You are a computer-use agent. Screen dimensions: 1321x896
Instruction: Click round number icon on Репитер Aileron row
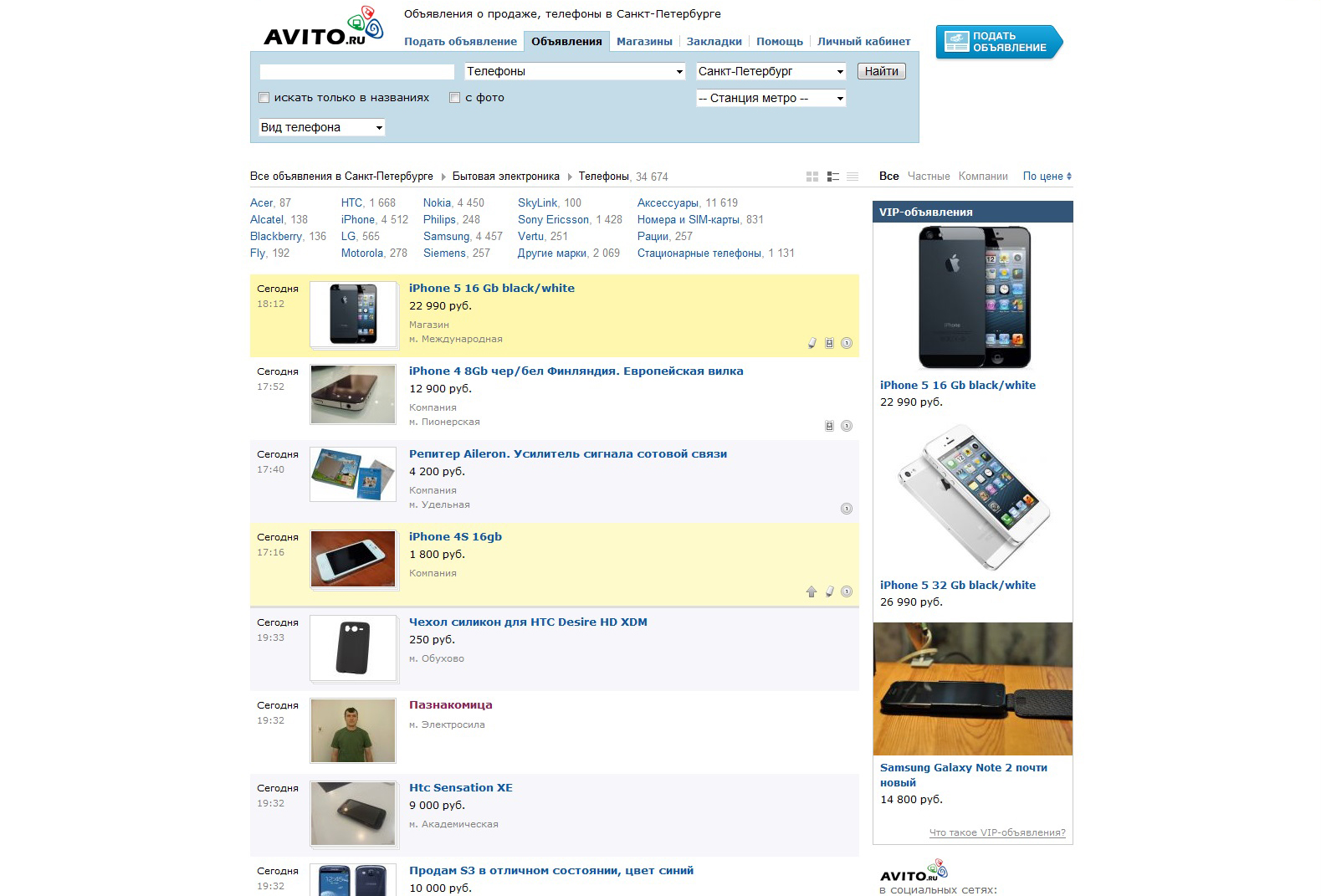[x=847, y=509]
